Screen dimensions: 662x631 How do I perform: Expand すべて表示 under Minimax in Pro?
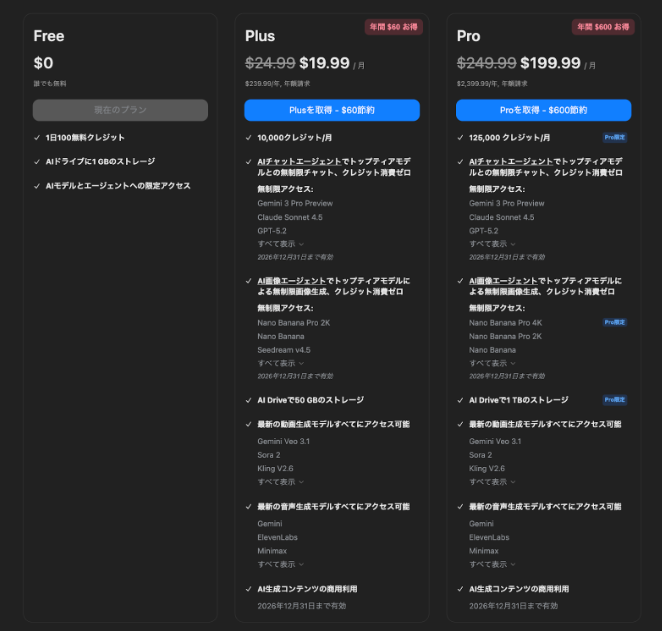[492, 564]
